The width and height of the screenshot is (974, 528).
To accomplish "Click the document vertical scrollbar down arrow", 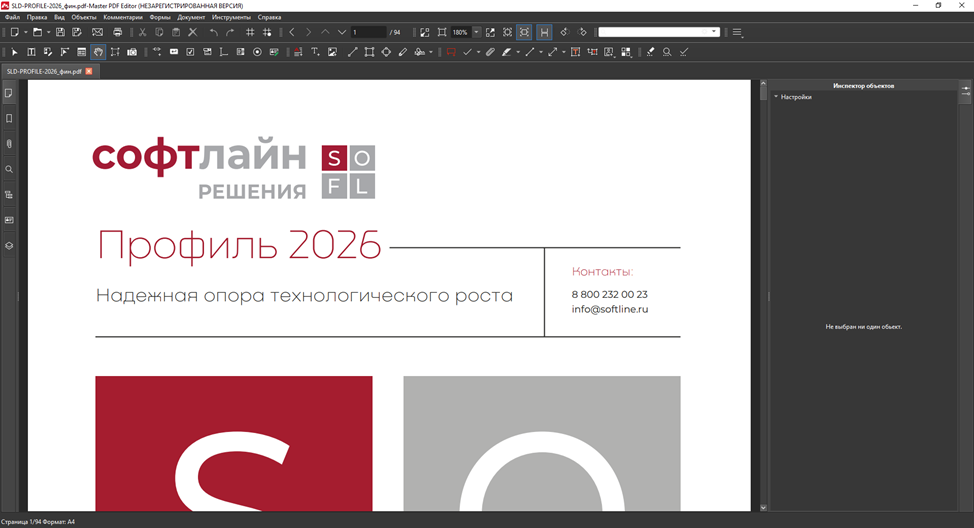I will tap(763, 508).
